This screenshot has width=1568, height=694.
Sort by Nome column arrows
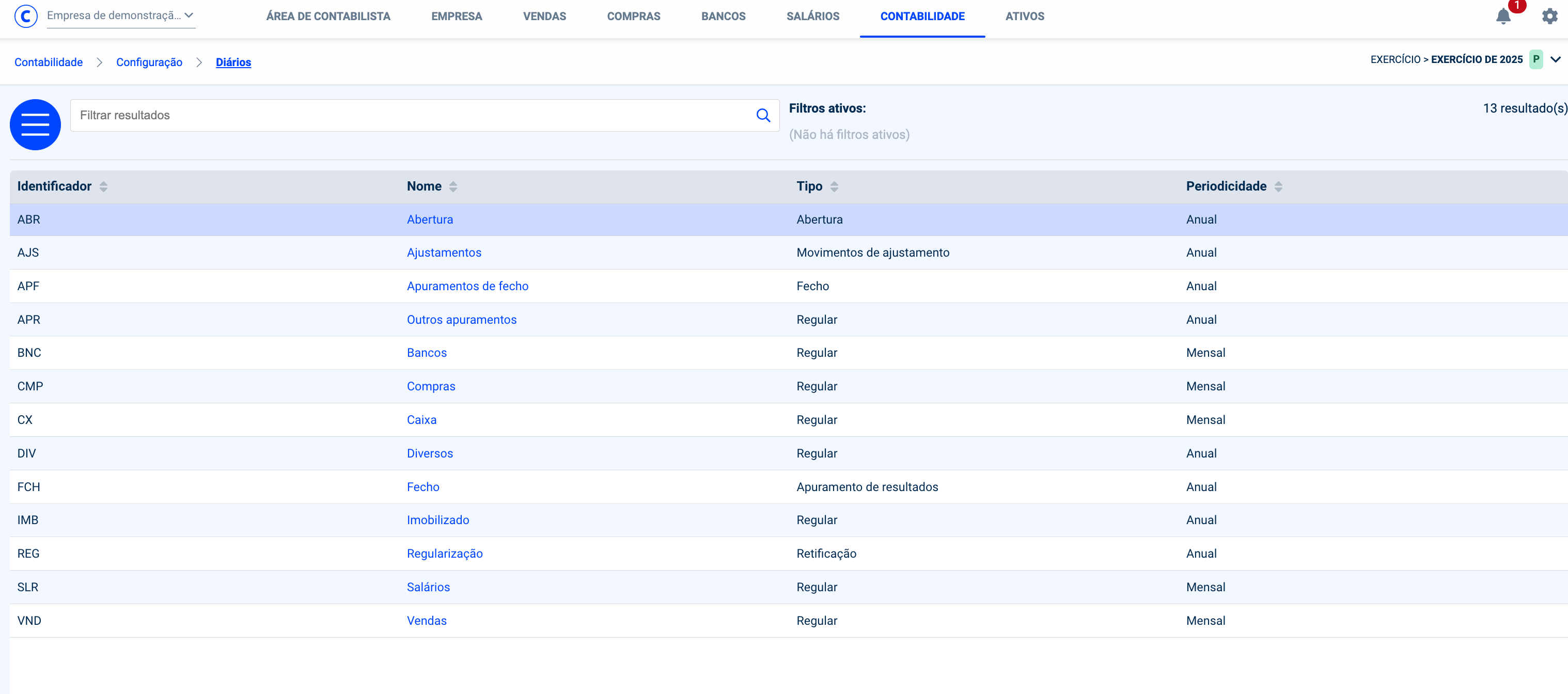453,187
